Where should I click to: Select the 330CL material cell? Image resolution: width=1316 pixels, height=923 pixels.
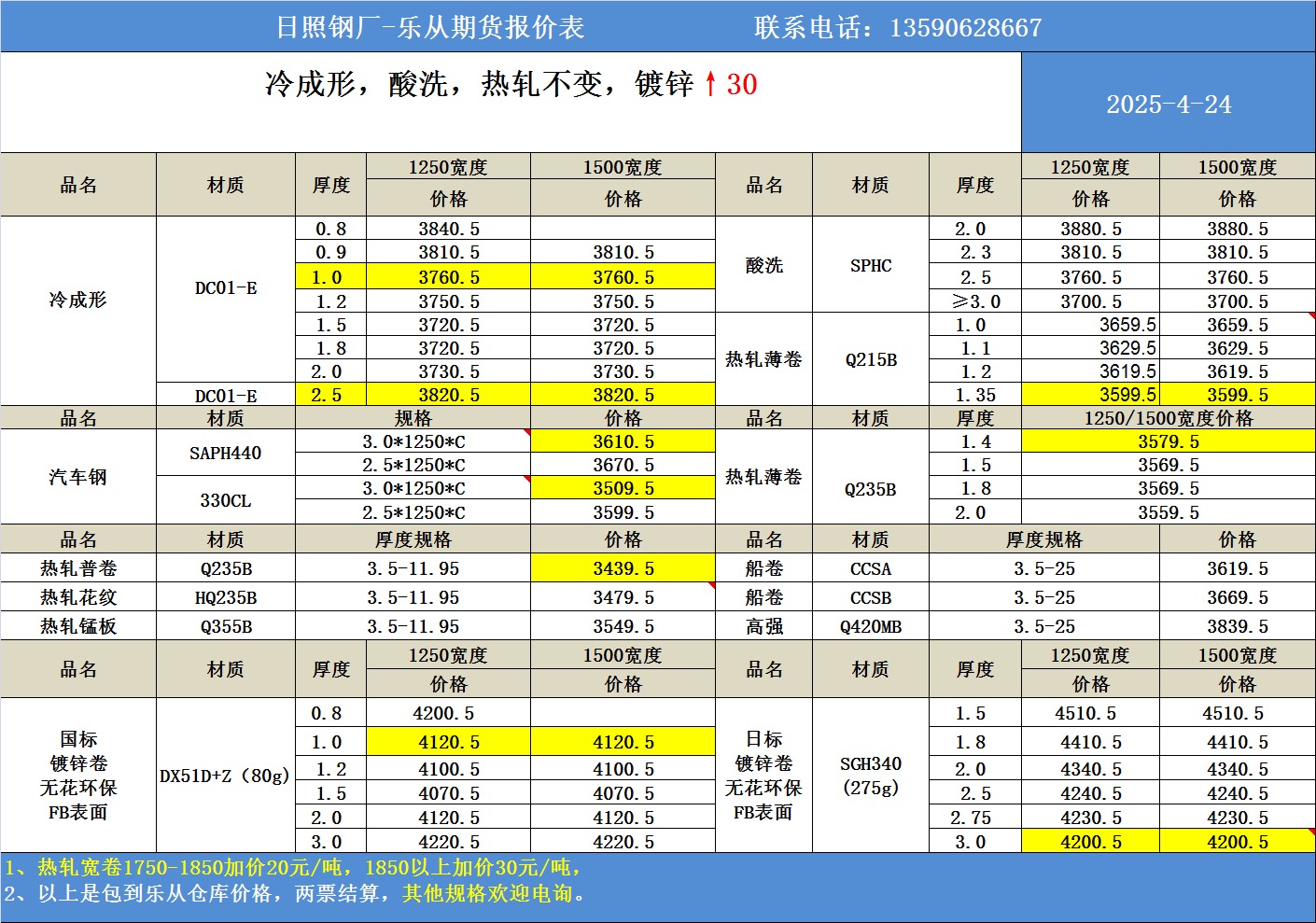(226, 500)
